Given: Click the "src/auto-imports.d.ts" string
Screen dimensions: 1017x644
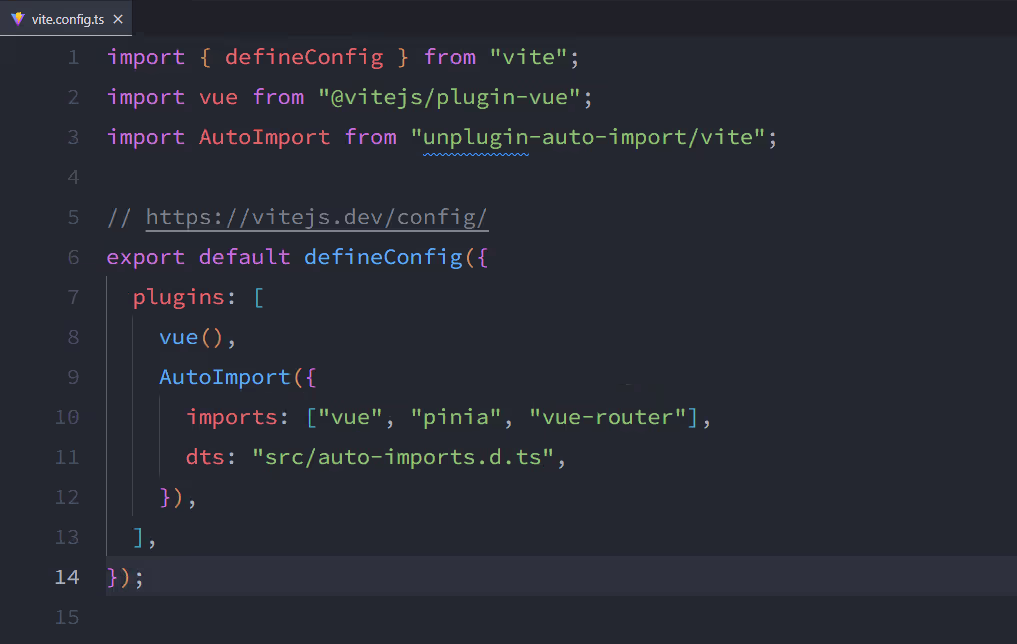Looking at the screenshot, I should [403, 458].
